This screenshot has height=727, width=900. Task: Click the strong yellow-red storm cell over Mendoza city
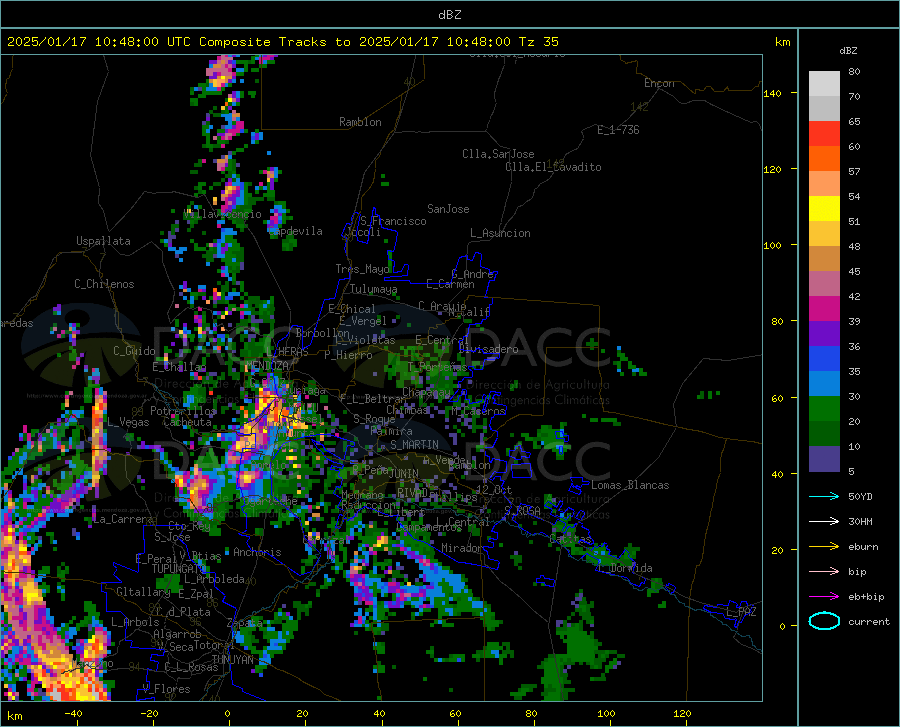[x=276, y=409]
